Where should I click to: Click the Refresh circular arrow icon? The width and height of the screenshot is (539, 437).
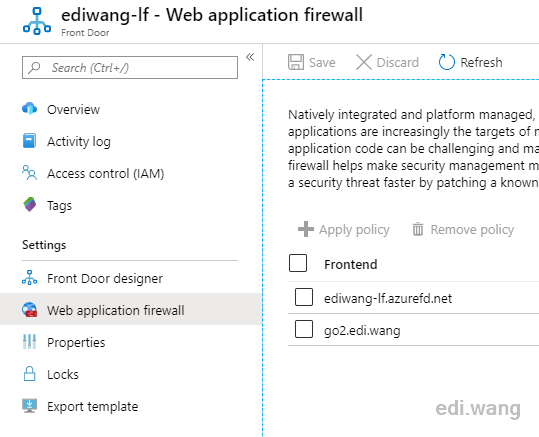tap(447, 62)
